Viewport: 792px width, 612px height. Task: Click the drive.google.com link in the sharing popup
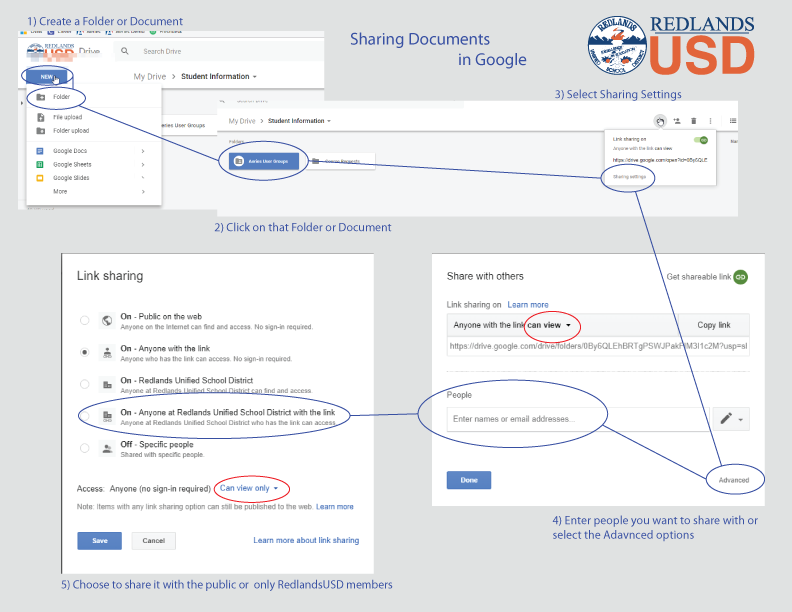click(x=660, y=160)
